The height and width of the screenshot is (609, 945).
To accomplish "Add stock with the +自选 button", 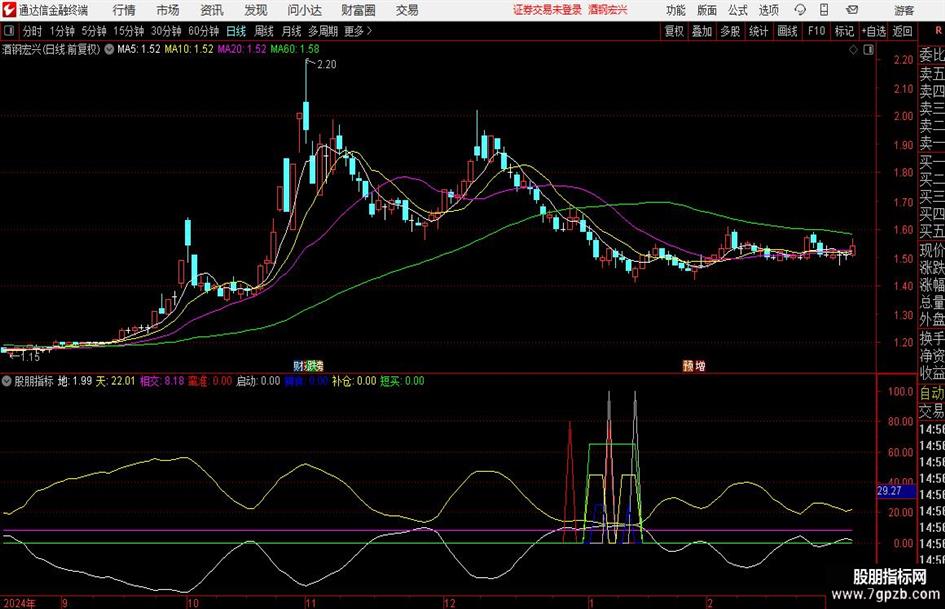I will [873, 31].
